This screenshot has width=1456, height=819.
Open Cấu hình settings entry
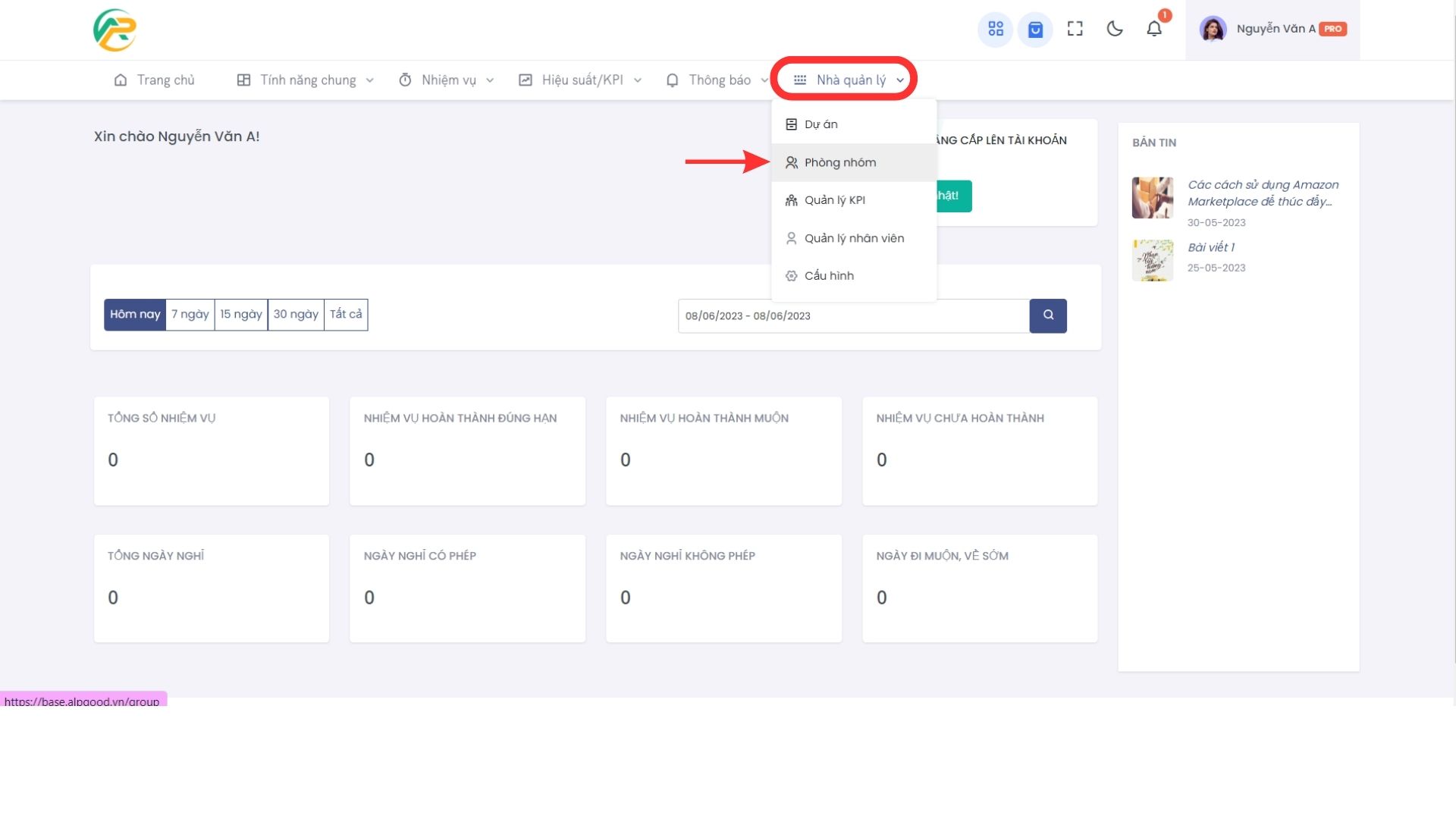(854, 275)
